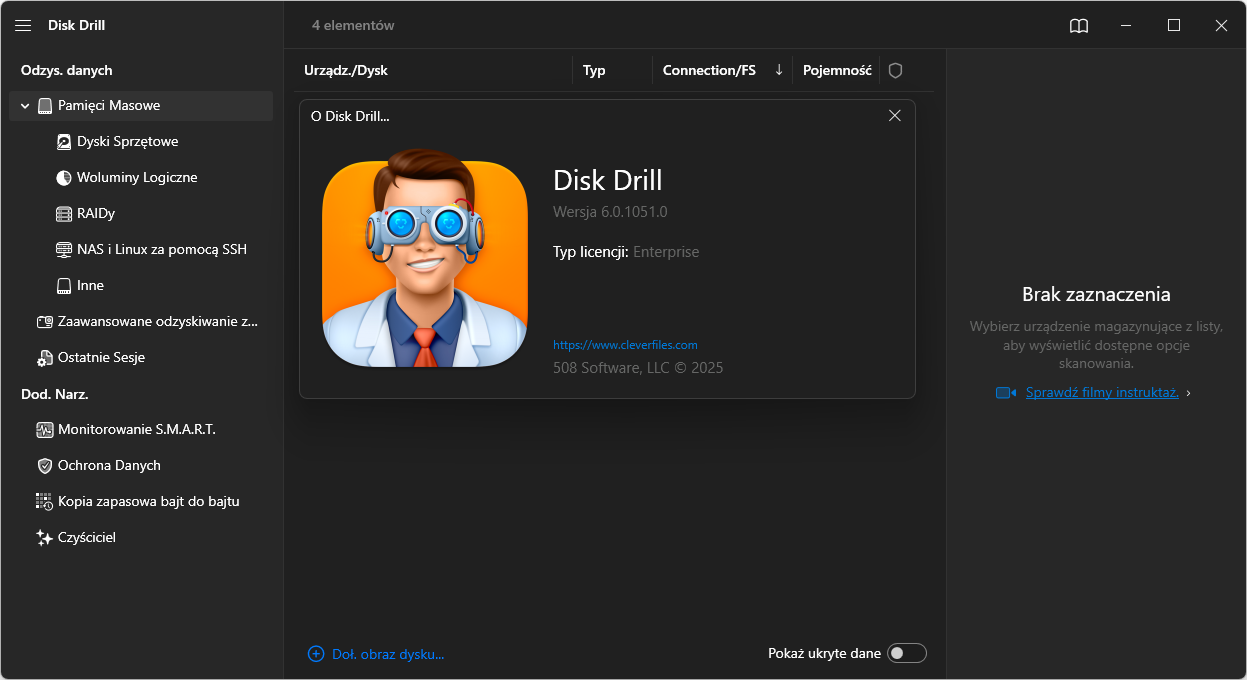Open Zaawansowane odzyskiwanie camera icon
Viewport: 1247px width, 680px height.
(44, 322)
